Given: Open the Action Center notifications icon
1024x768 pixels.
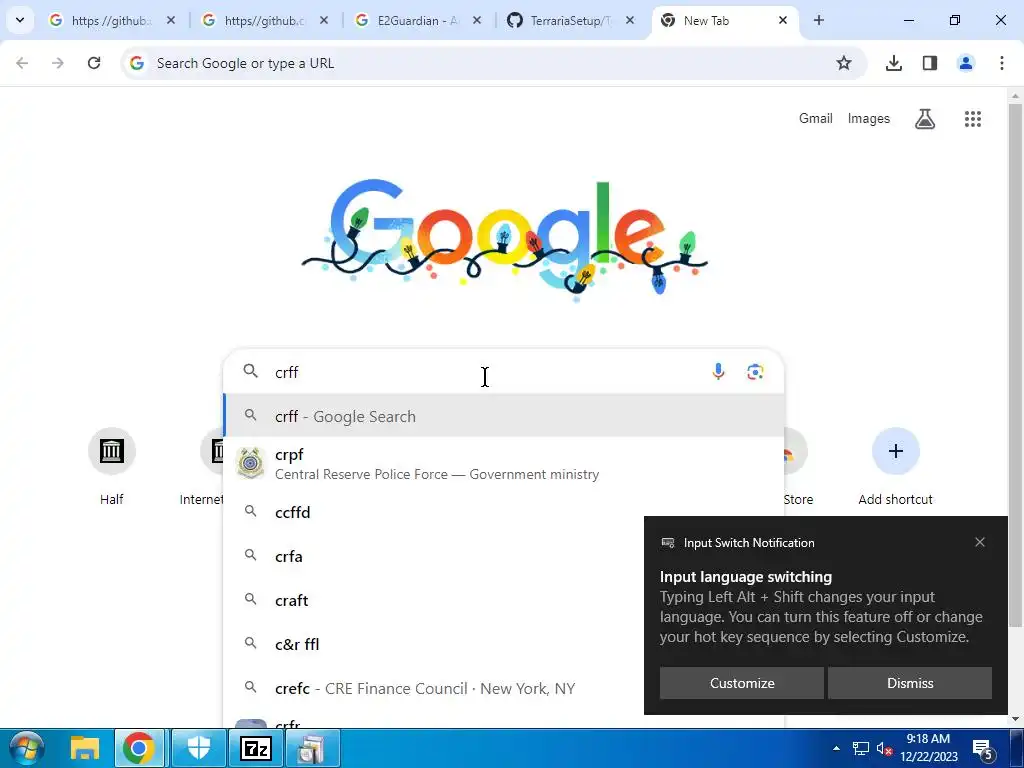Looking at the screenshot, I should (984, 749).
